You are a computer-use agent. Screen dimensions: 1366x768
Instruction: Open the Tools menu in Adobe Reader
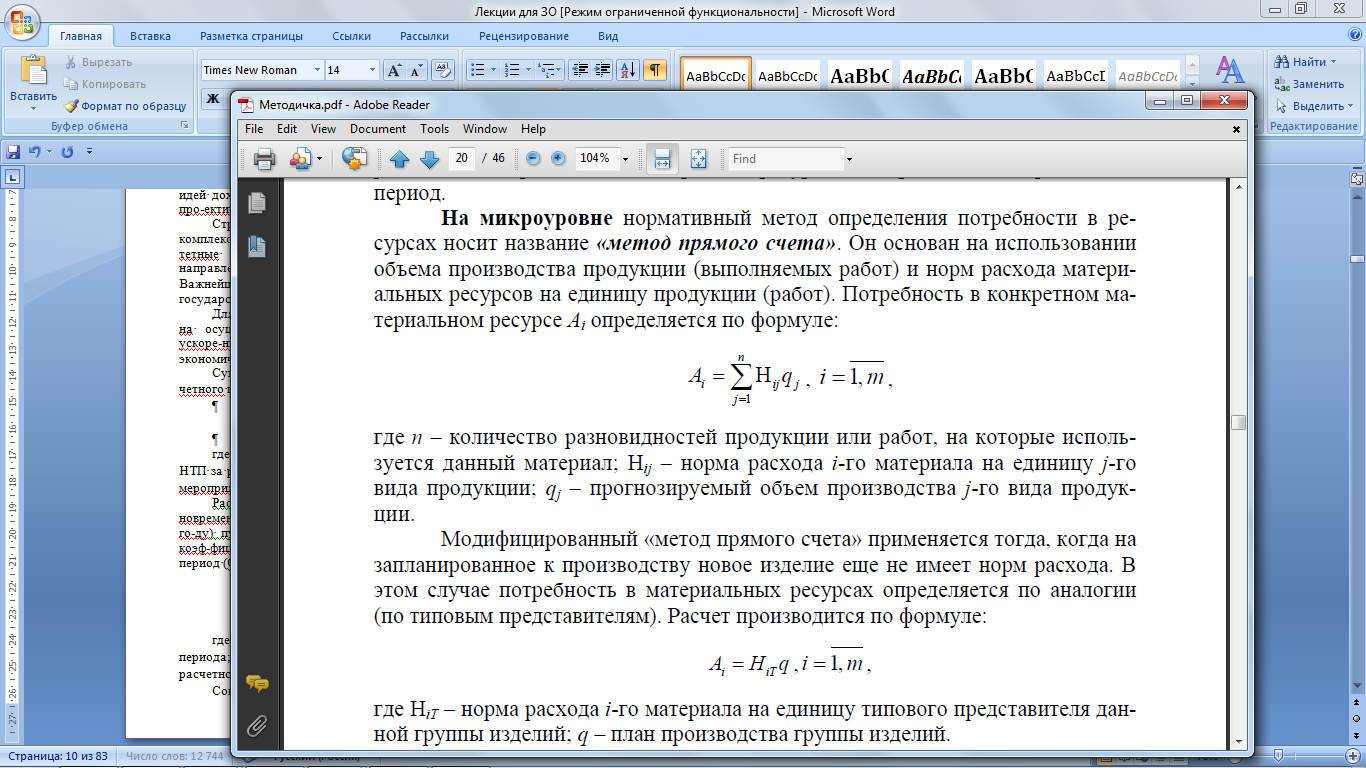point(435,129)
